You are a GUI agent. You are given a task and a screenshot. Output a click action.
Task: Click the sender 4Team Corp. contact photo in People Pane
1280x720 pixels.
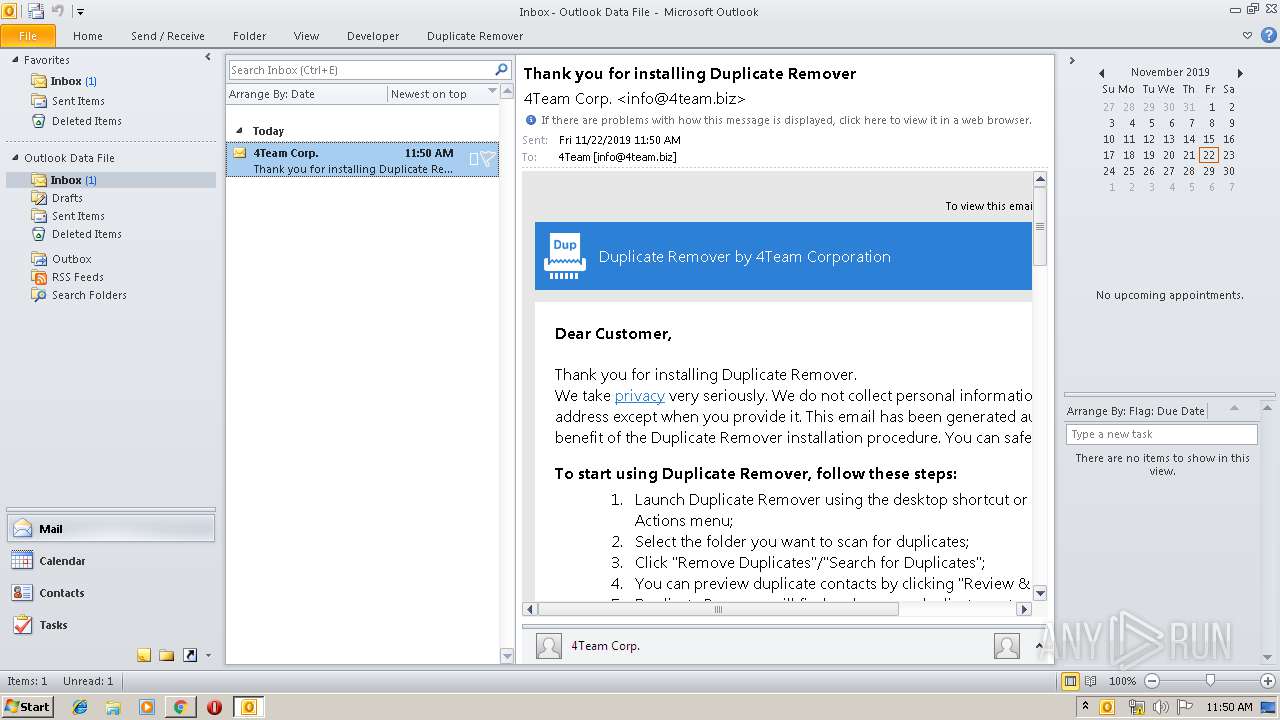549,646
